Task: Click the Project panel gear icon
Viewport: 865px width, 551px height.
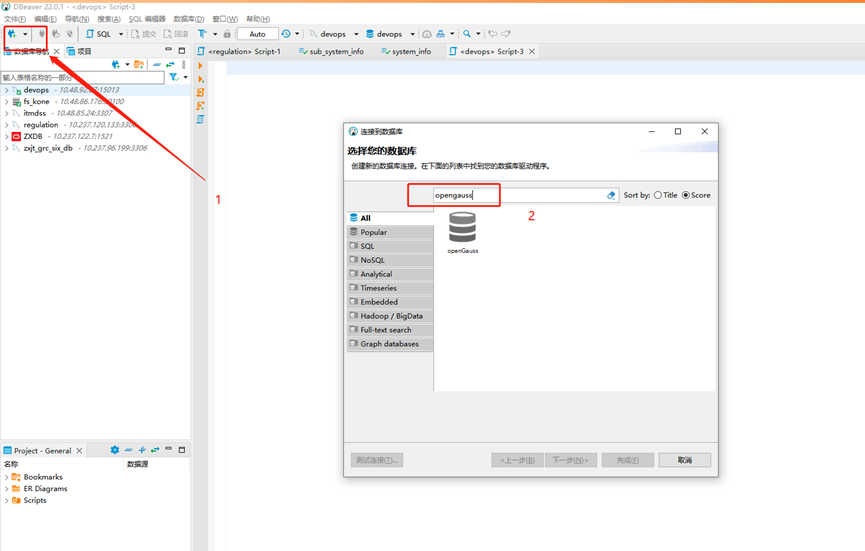Action: [115, 450]
